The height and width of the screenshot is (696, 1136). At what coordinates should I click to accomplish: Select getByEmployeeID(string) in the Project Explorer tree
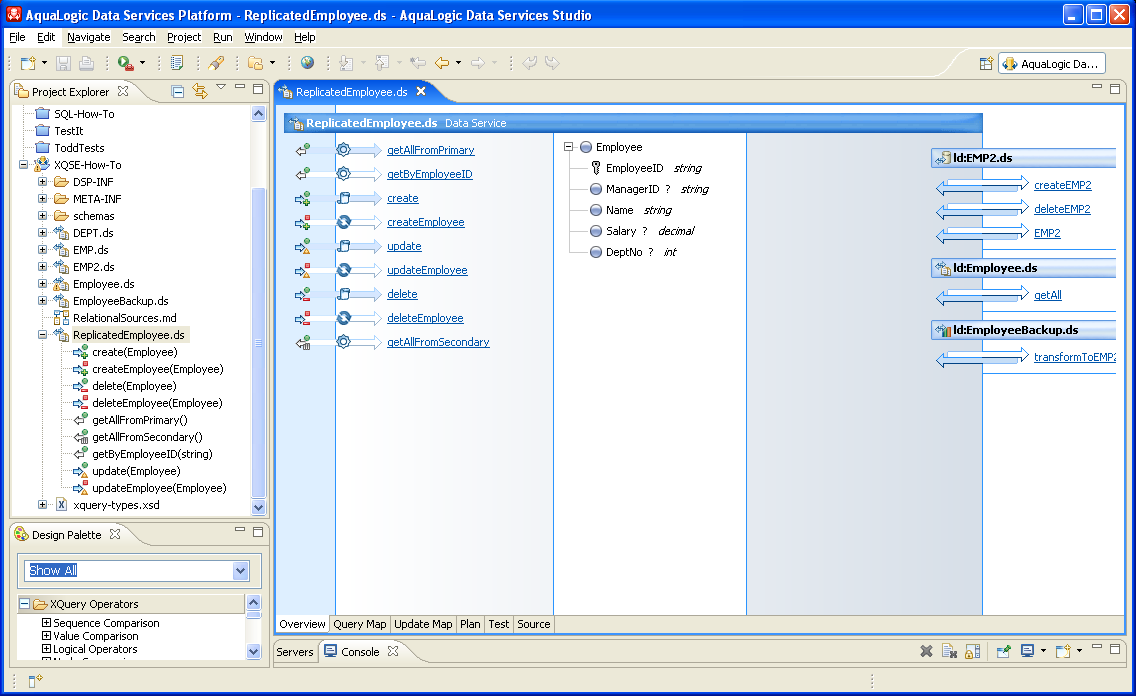point(152,454)
